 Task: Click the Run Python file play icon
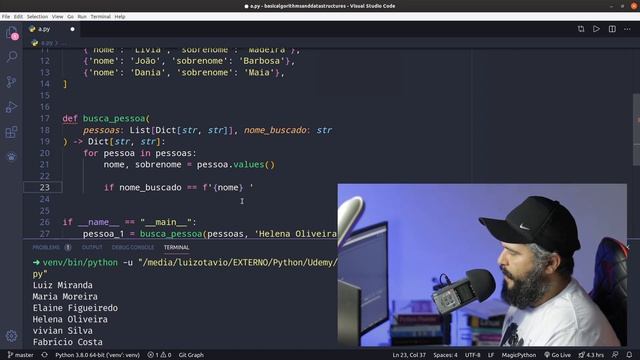[596, 29]
